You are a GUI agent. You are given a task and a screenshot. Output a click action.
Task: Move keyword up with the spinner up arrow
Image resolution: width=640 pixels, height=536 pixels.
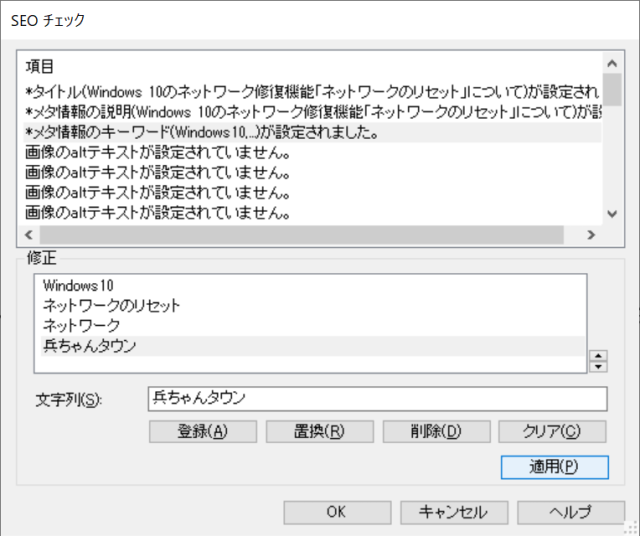coord(598,356)
